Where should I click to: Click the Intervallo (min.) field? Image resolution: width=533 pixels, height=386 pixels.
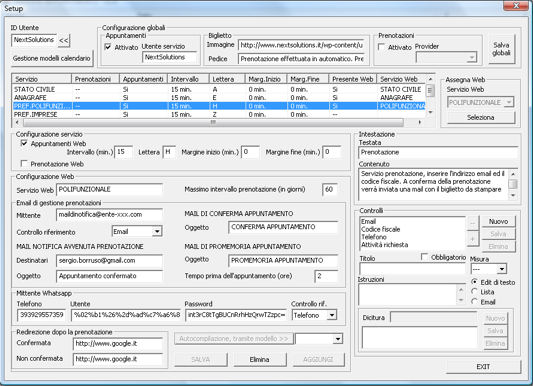pyautogui.click(x=123, y=152)
